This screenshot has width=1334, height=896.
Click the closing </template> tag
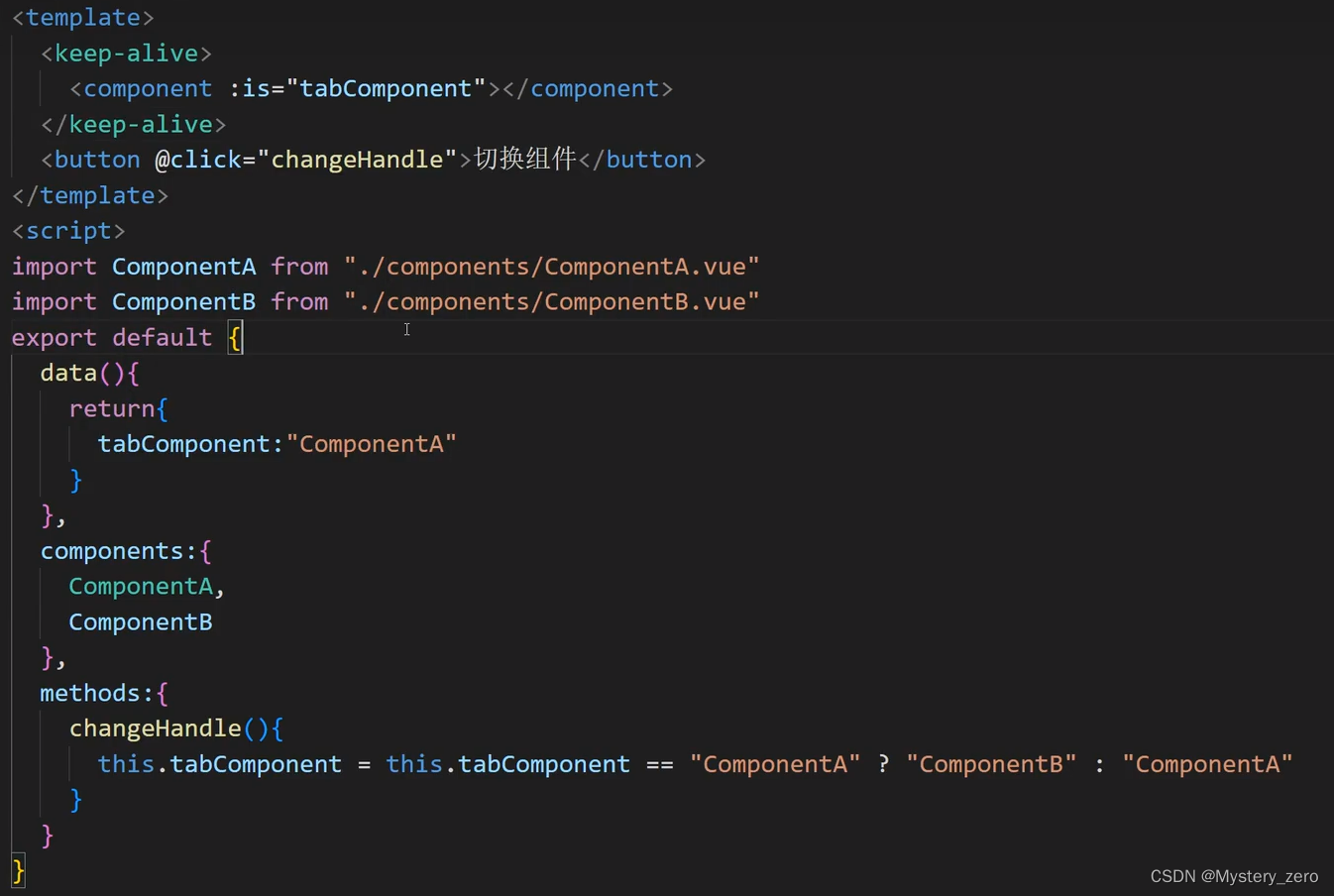(x=90, y=195)
